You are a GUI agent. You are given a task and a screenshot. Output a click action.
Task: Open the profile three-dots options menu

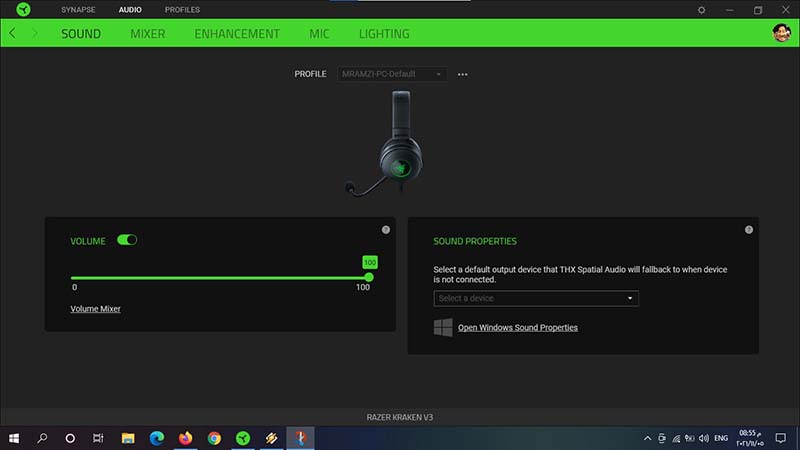coord(463,74)
